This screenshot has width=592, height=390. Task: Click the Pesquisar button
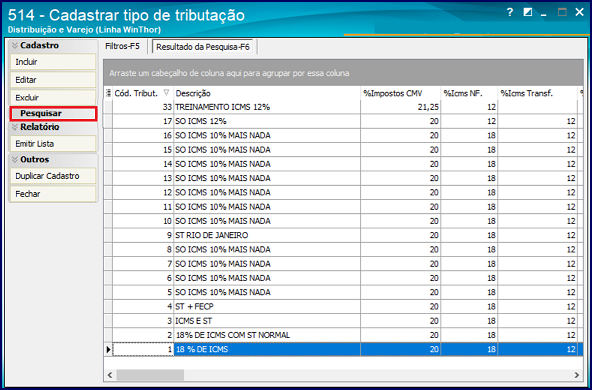click(x=53, y=113)
